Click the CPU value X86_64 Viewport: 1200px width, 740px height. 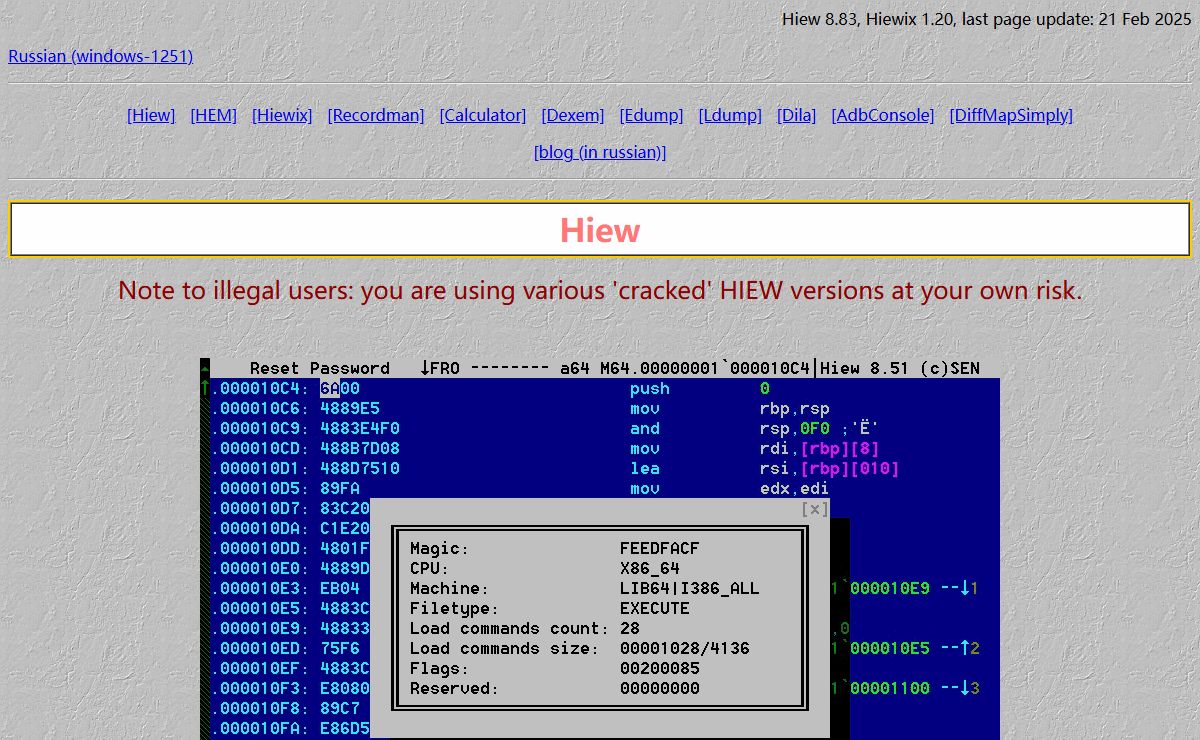650,568
